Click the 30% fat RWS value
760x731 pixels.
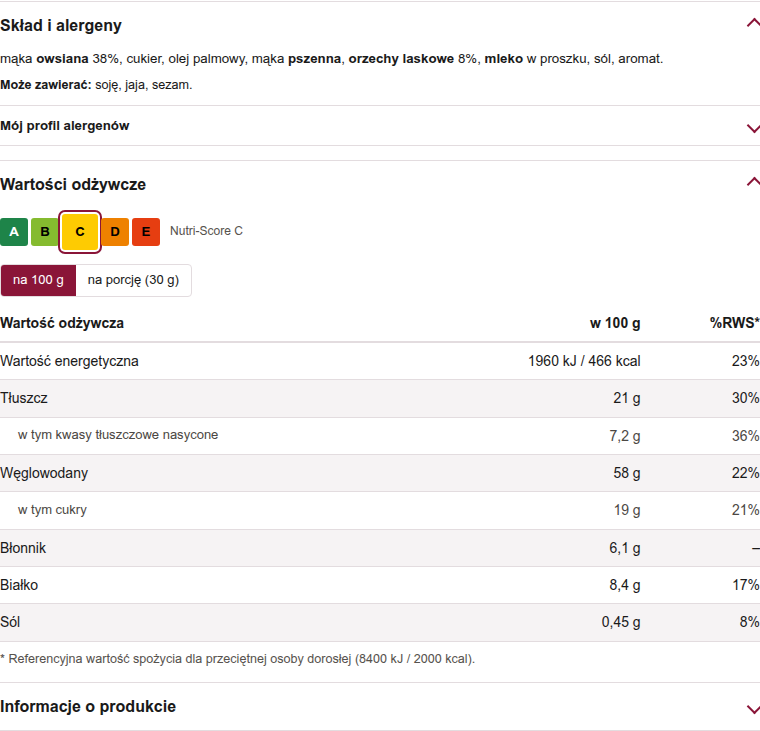tap(745, 398)
